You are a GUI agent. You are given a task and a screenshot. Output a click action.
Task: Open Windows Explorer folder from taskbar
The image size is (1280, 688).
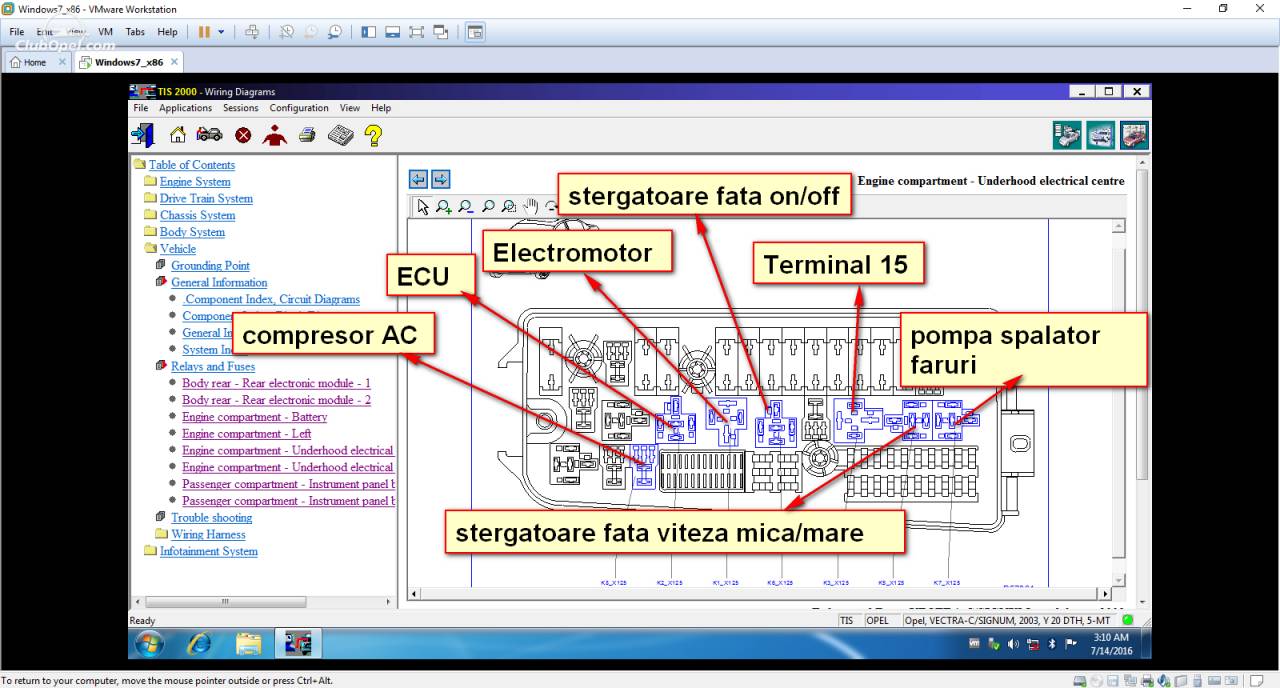248,643
